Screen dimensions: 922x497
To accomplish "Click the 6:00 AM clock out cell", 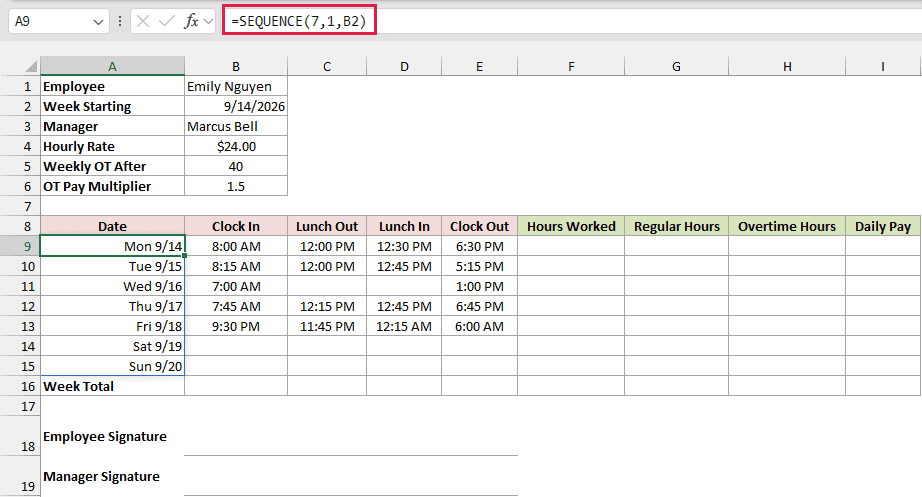I will (479, 326).
